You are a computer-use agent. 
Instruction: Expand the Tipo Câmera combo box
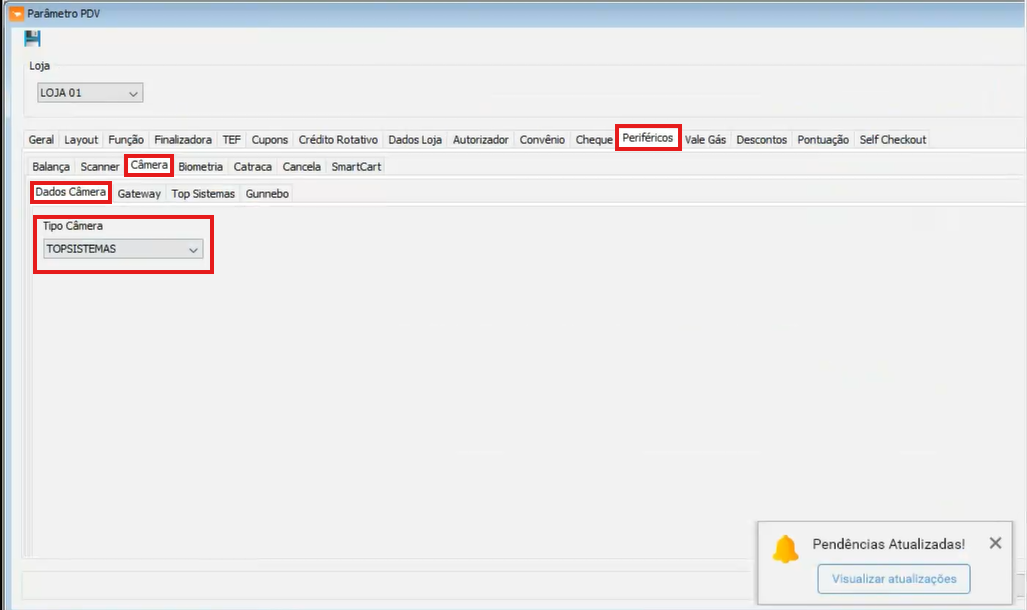[x=193, y=249]
